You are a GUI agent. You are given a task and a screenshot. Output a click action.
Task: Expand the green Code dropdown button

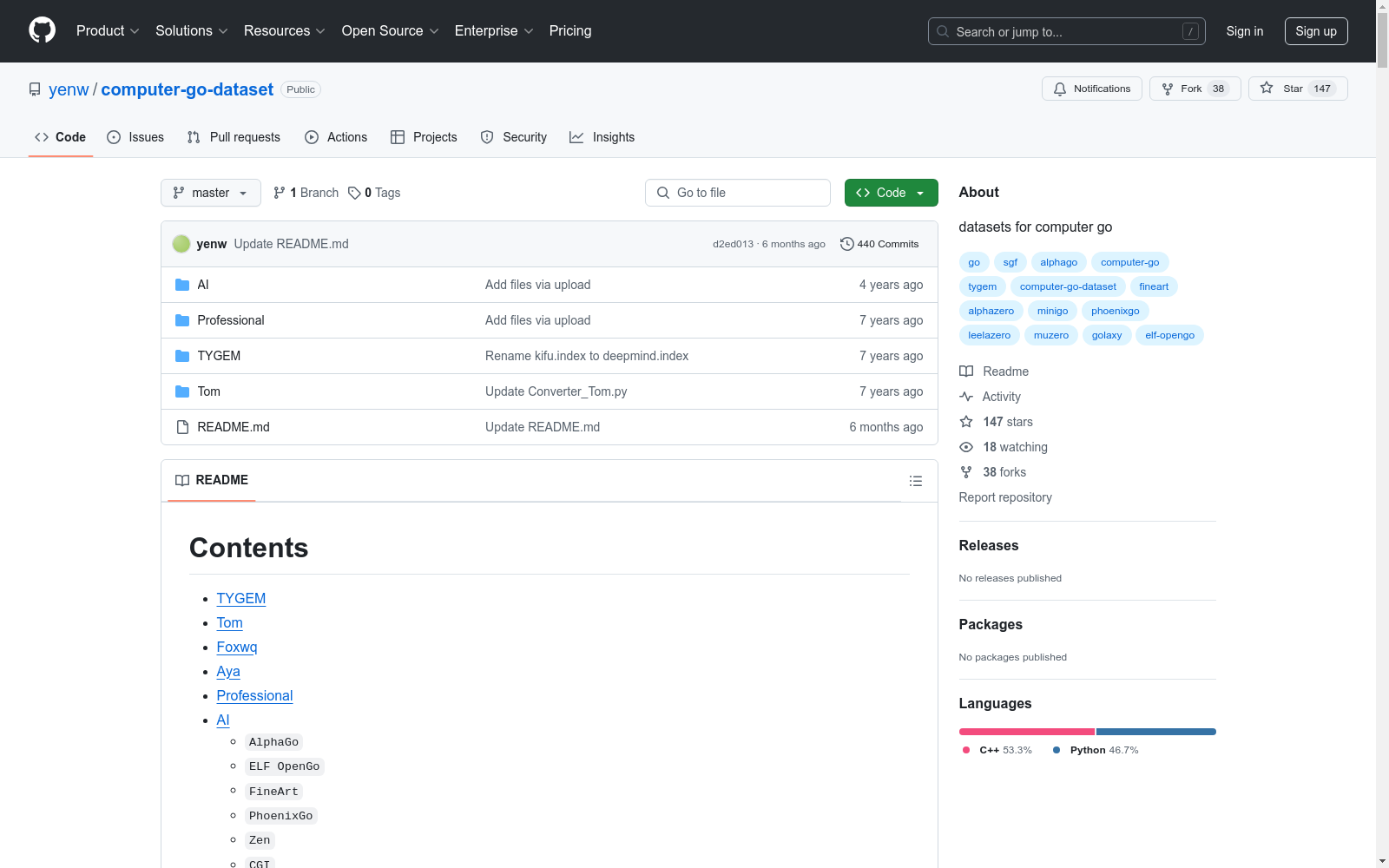click(x=891, y=193)
